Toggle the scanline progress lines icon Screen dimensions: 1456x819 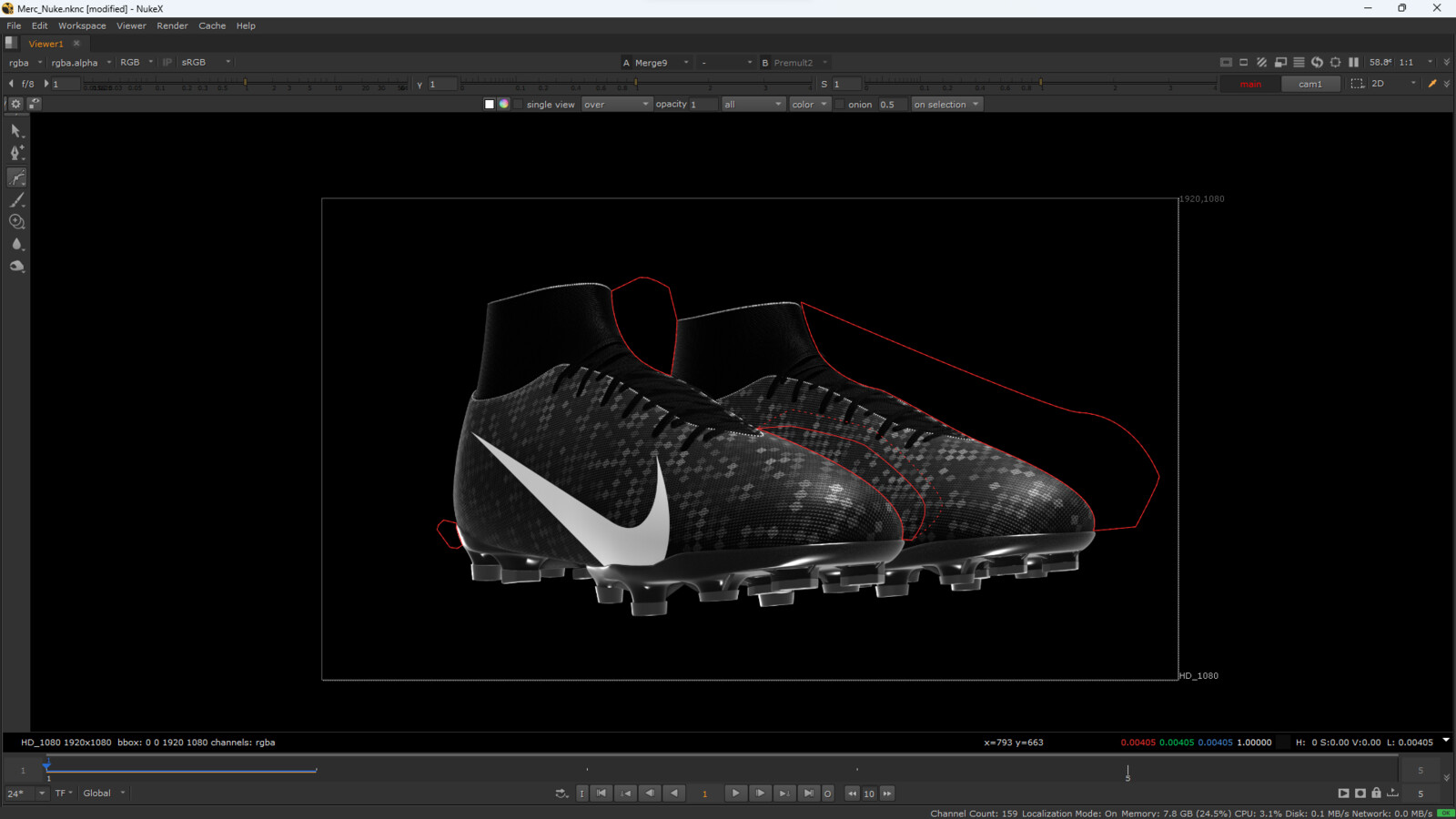click(1299, 62)
